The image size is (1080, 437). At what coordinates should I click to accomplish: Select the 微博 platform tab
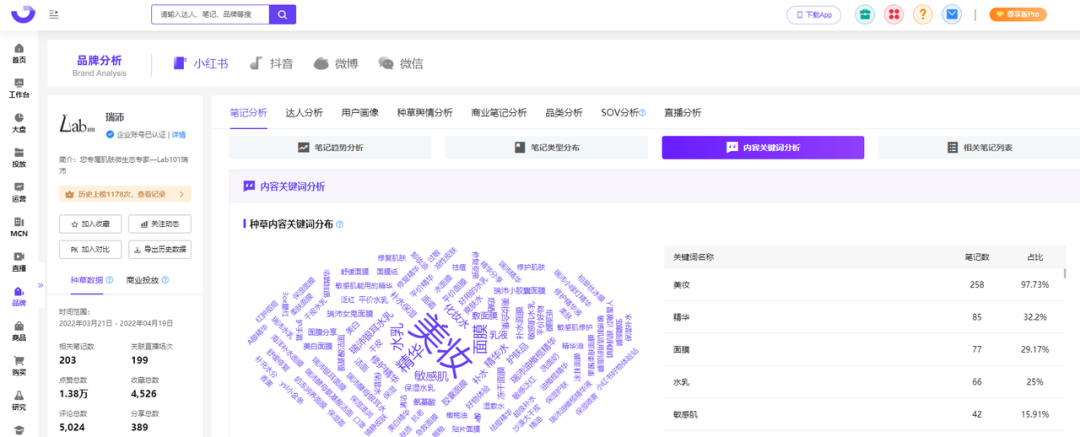335,63
